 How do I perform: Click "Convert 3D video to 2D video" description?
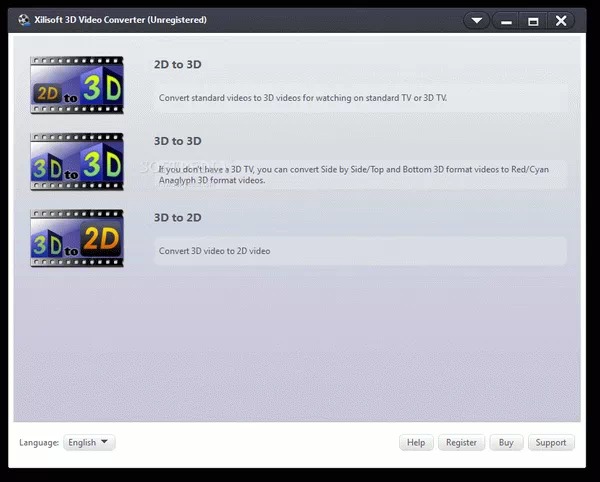tap(214, 251)
